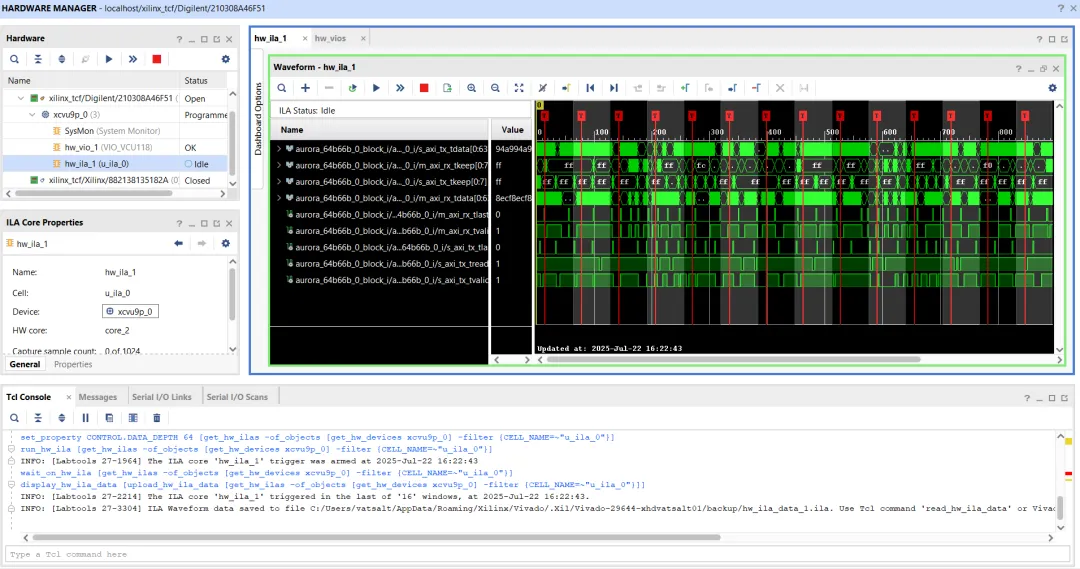
Task: Open the Serial I/O Links tab
Action: [x=160, y=397]
